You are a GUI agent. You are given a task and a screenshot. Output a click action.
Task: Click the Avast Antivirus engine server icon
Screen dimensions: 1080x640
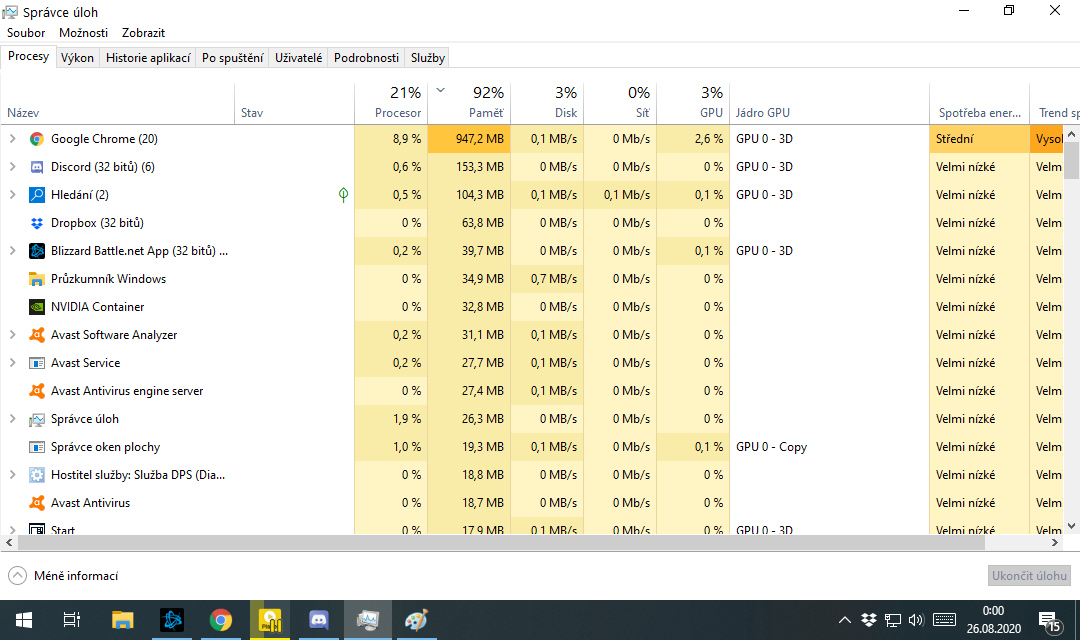37,391
